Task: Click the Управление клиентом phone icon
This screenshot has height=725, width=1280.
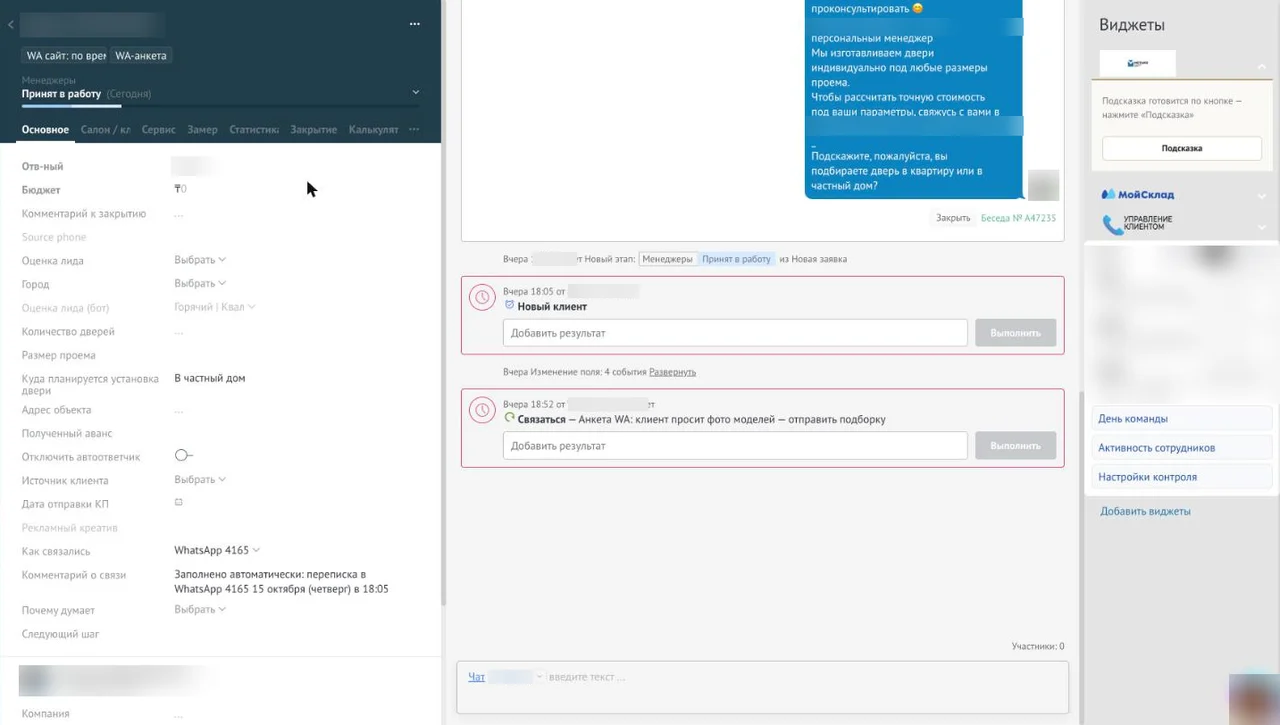Action: click(x=1112, y=225)
